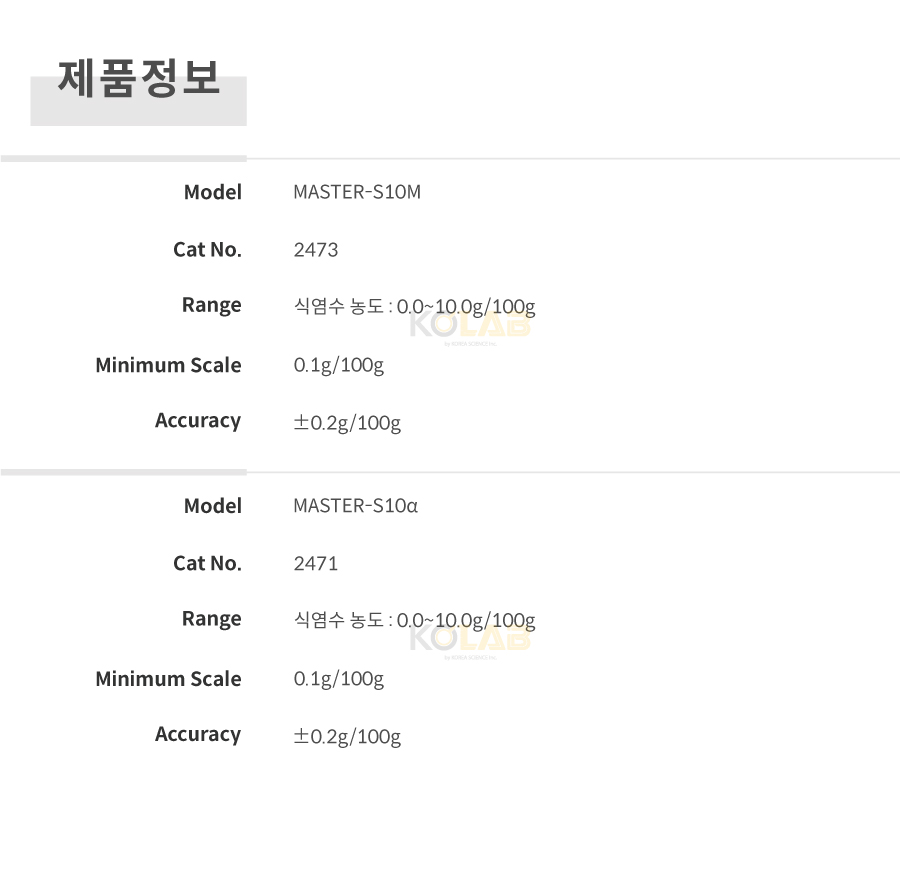Click the first Cat No. label
This screenshot has width=900, height=895.
coord(208,250)
